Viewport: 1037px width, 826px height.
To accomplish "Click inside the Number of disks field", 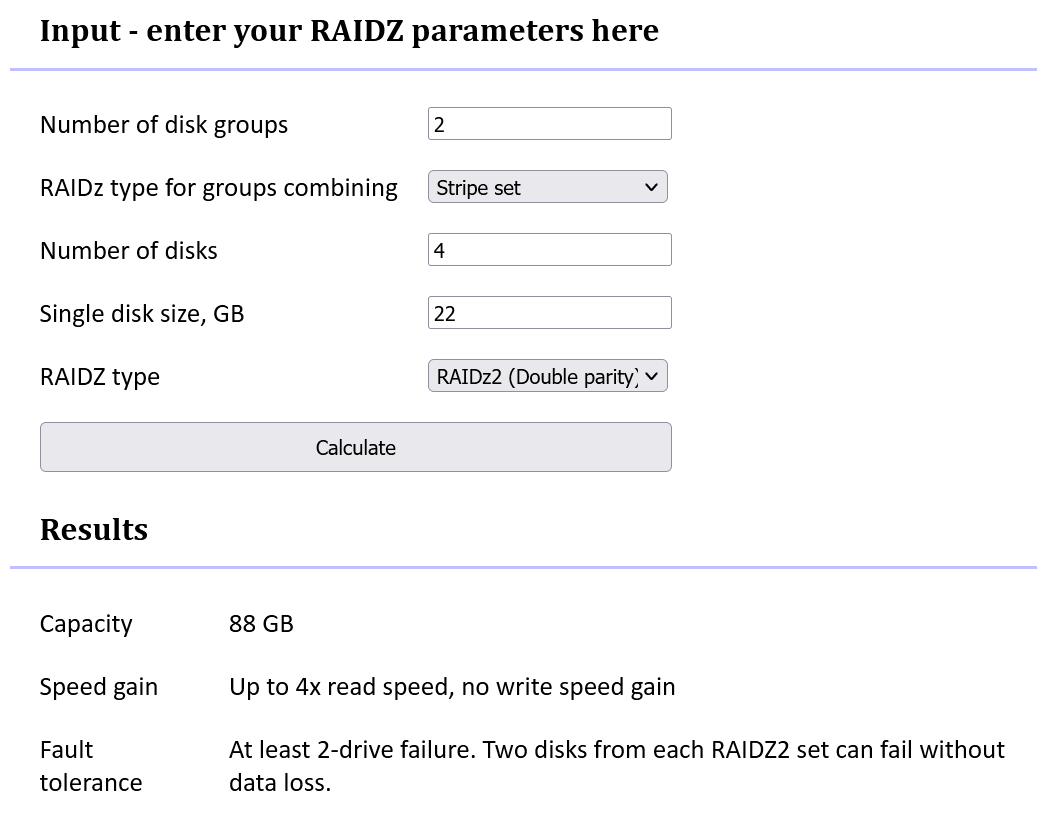I will coord(548,249).
